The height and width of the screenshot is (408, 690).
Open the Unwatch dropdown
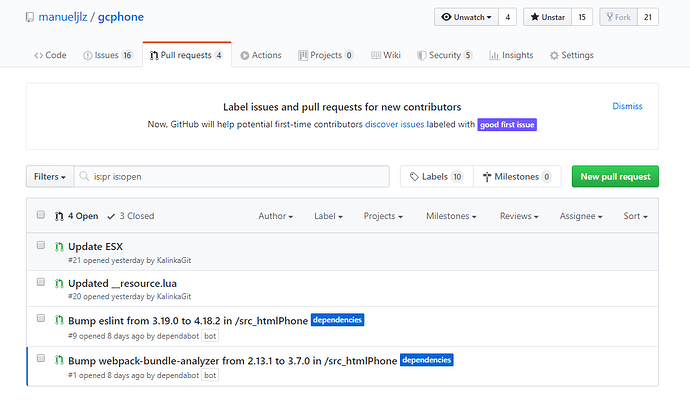[x=466, y=17]
